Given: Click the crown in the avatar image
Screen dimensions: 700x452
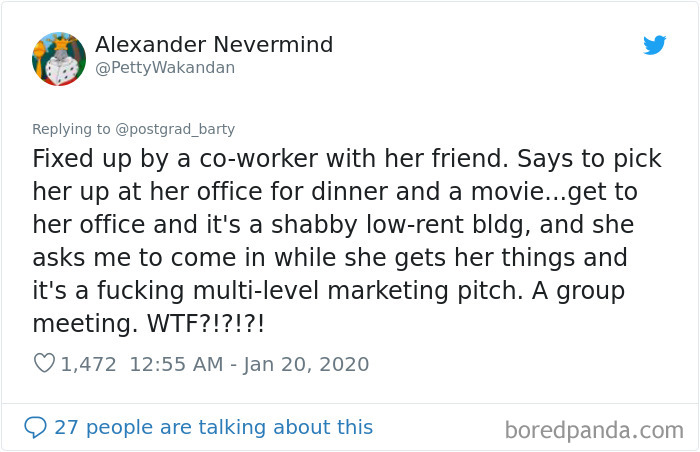Looking at the screenshot, I should coord(59,42).
